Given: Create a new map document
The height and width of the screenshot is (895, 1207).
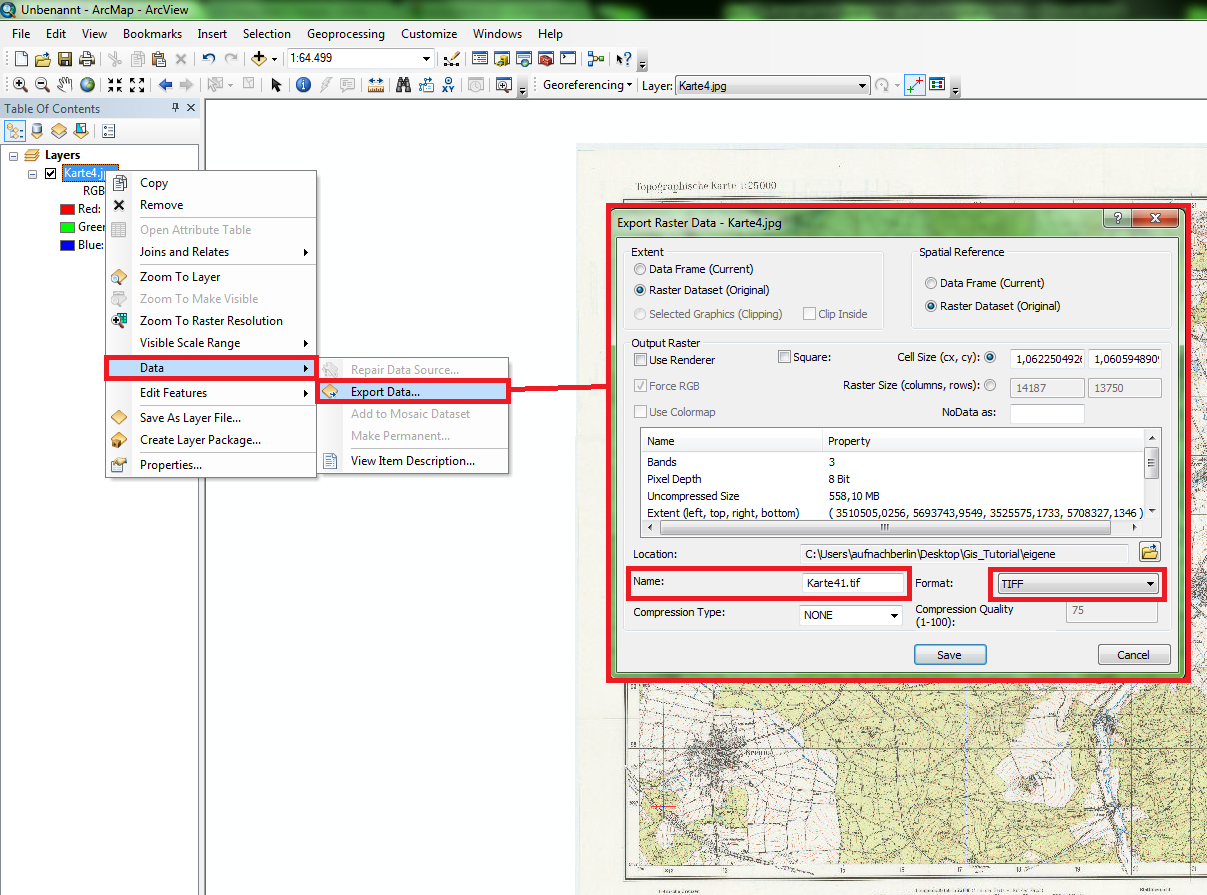Looking at the screenshot, I should [20, 59].
